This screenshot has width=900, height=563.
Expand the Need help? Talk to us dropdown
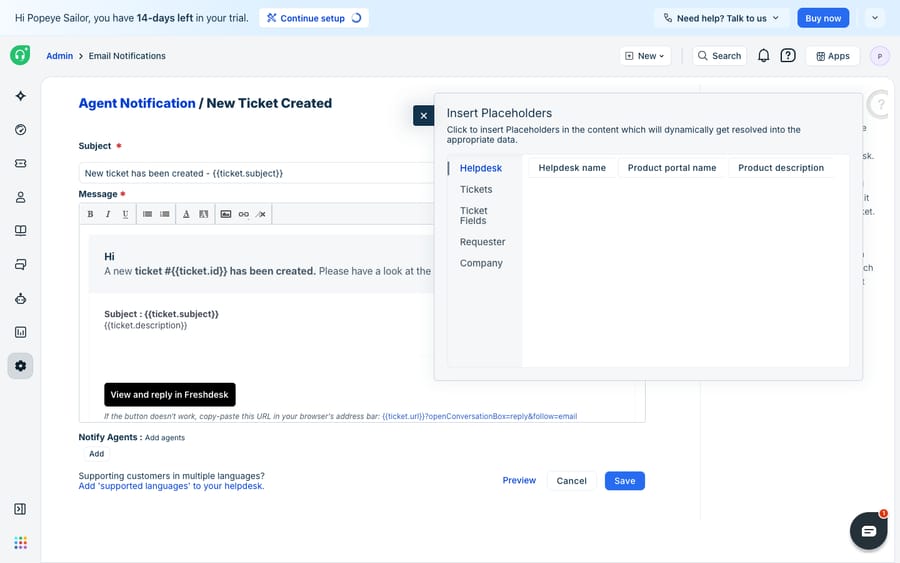721,18
